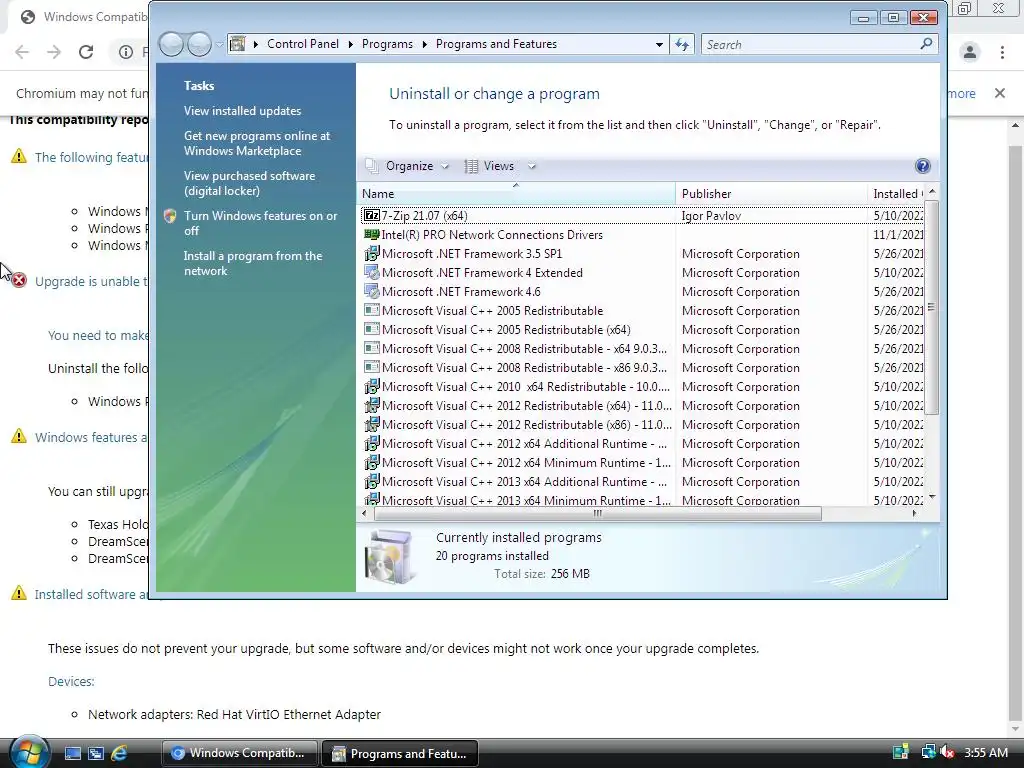Click the Show Desktop Quick Launch icon
Screen dimensions: 1024x768
pyautogui.click(x=72, y=753)
